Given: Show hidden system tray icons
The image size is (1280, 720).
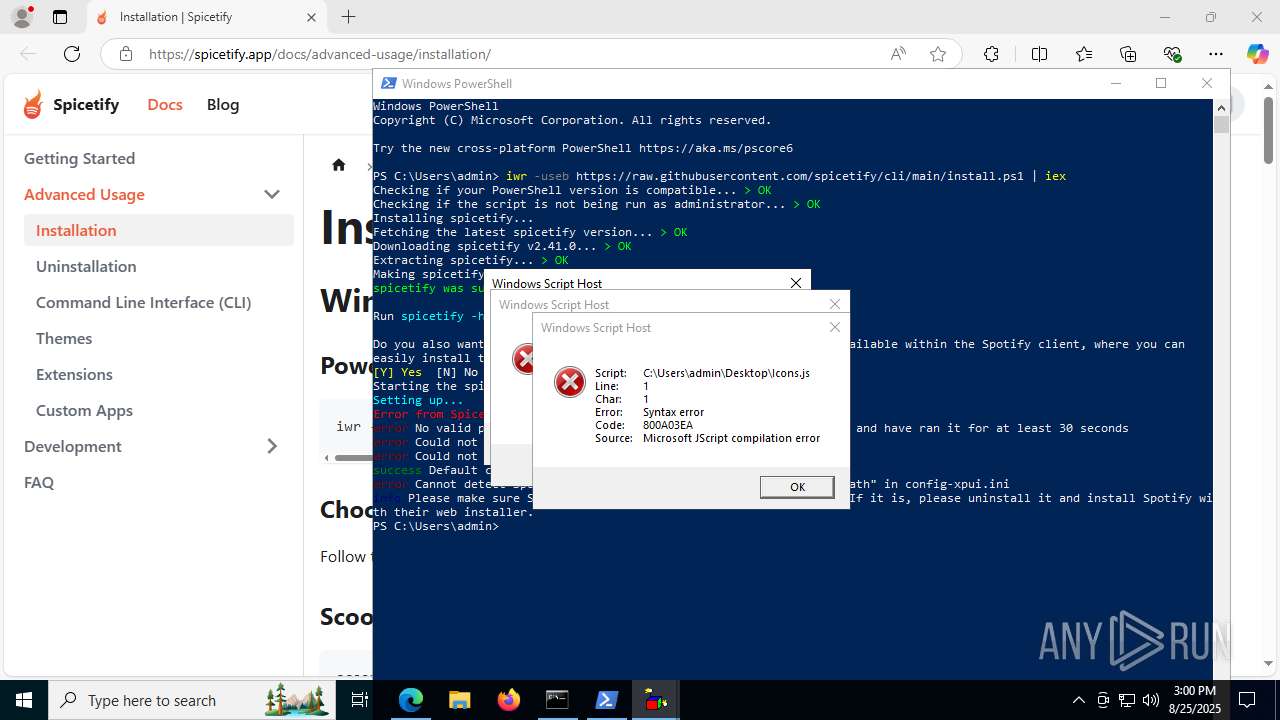Looking at the screenshot, I should (1078, 700).
